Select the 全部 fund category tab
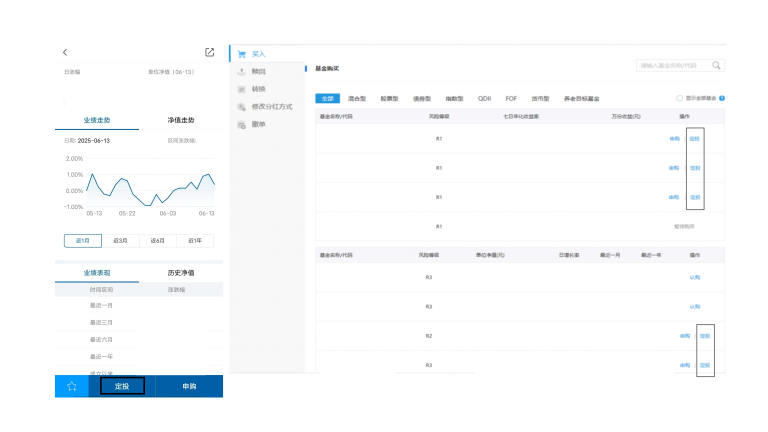Viewport: 768px width, 432px height. point(328,98)
